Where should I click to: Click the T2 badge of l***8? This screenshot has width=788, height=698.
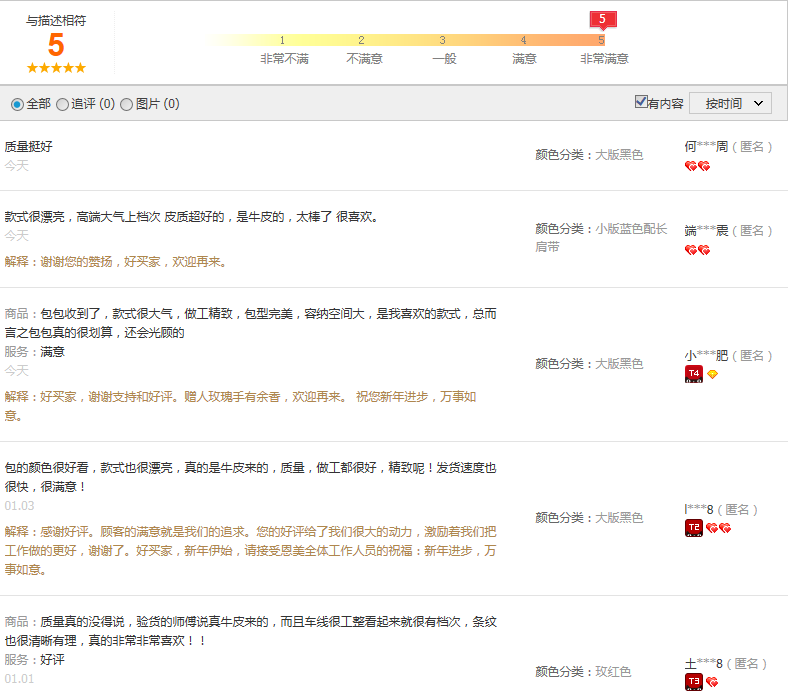(694, 528)
